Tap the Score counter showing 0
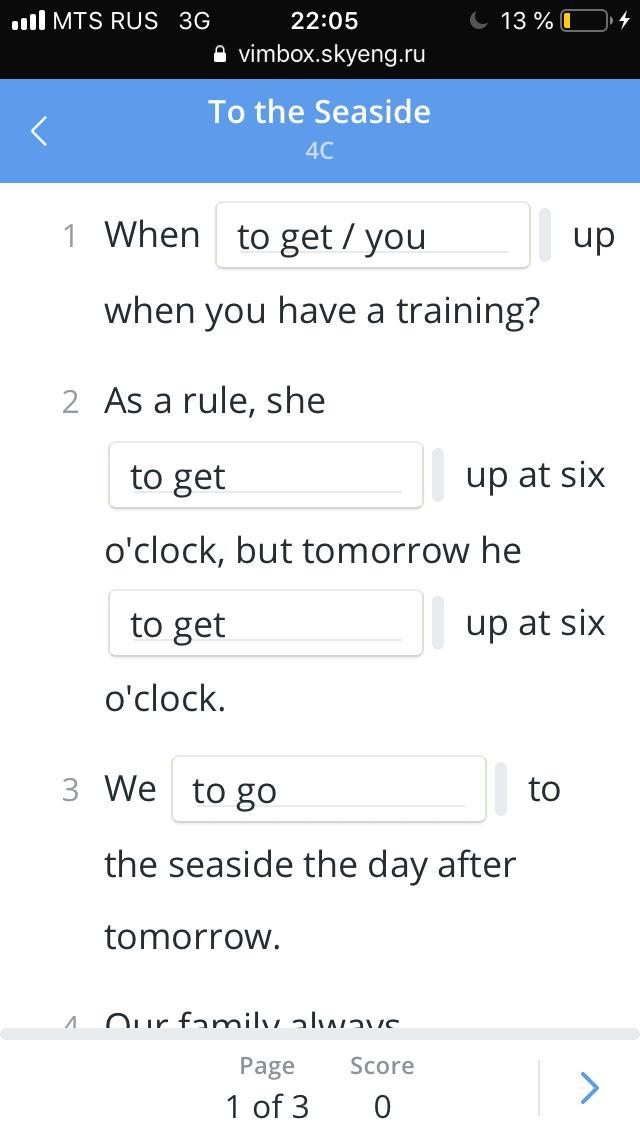This screenshot has height=1136, width=640. (382, 1087)
